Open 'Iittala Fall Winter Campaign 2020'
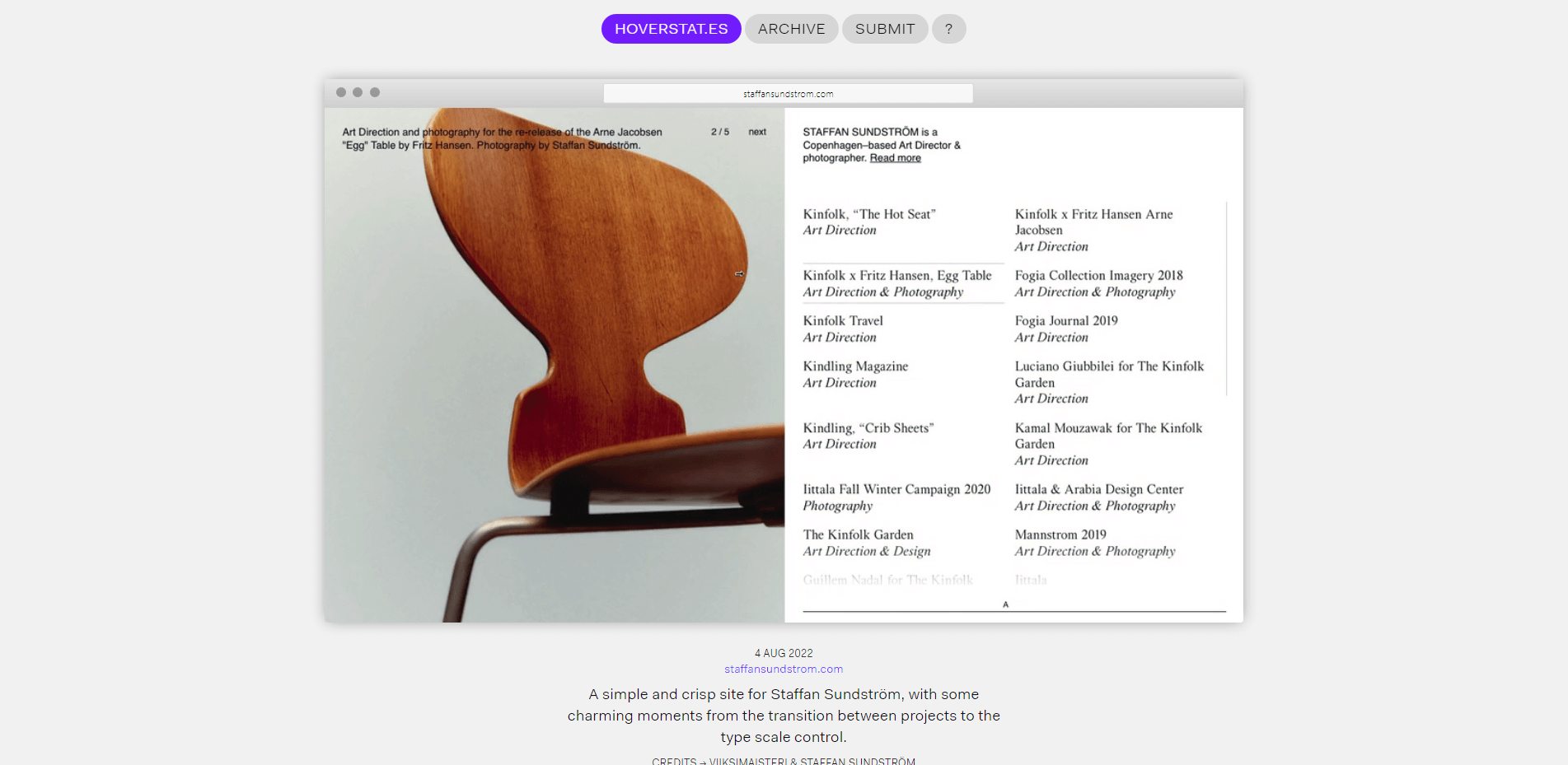Viewport: 1568px width, 765px height. click(896, 489)
